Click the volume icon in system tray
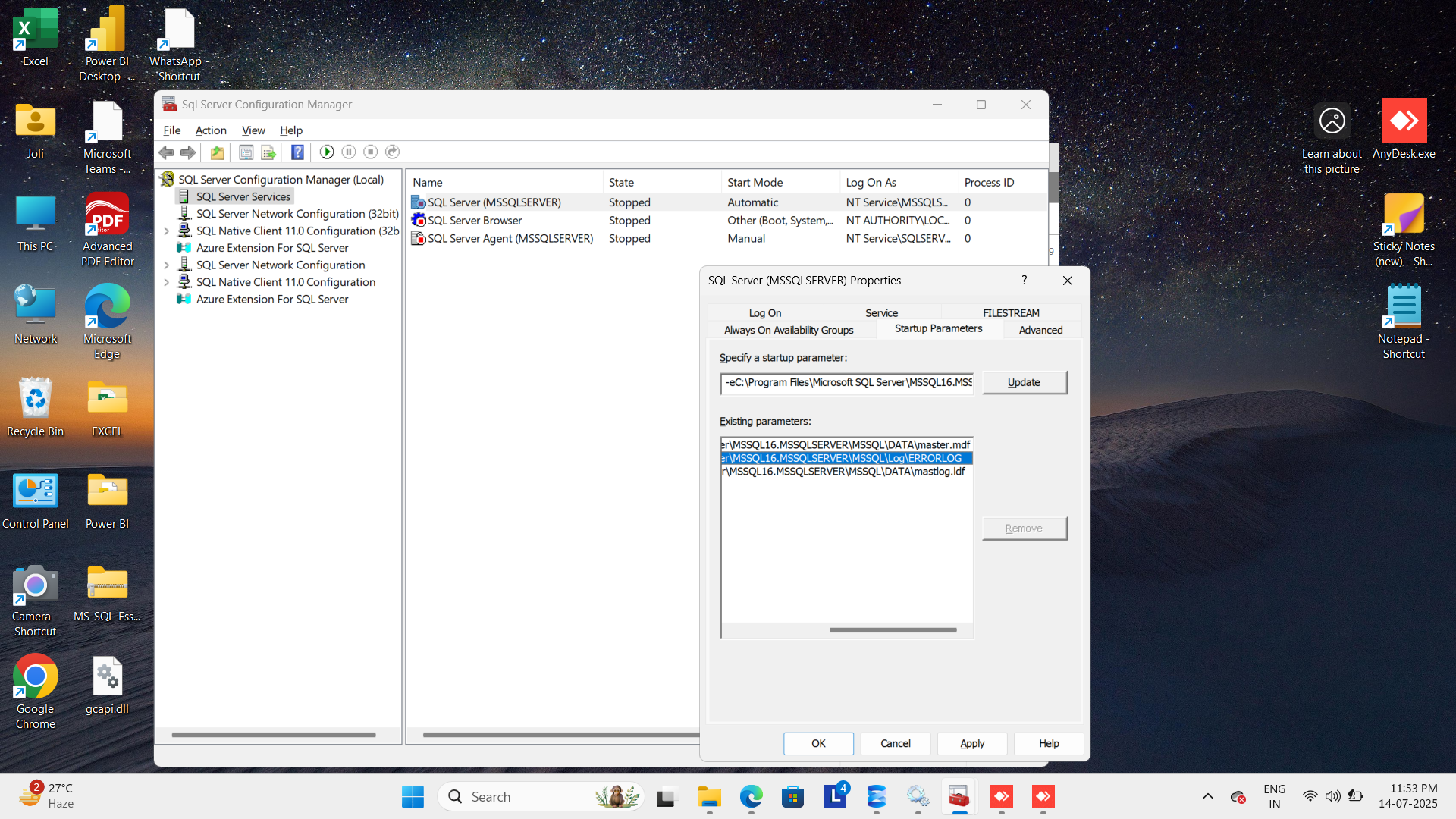1456x819 pixels. point(1332,797)
